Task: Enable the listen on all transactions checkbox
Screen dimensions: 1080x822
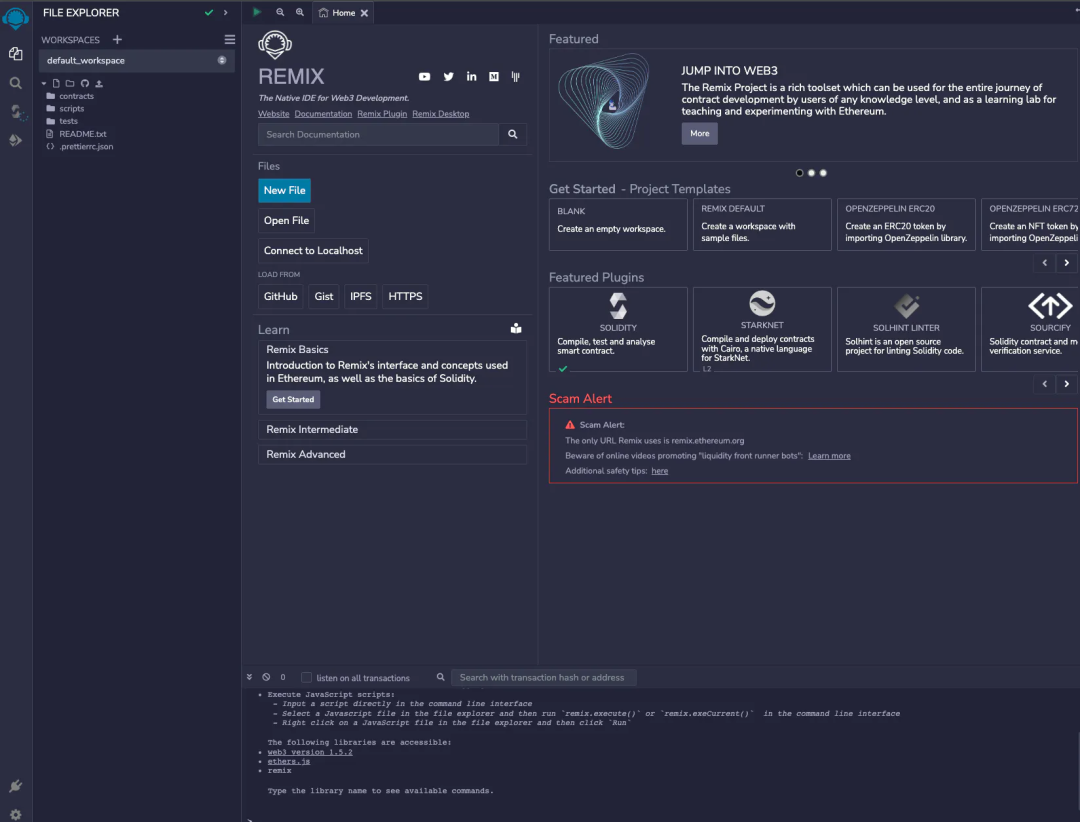Action: point(305,677)
